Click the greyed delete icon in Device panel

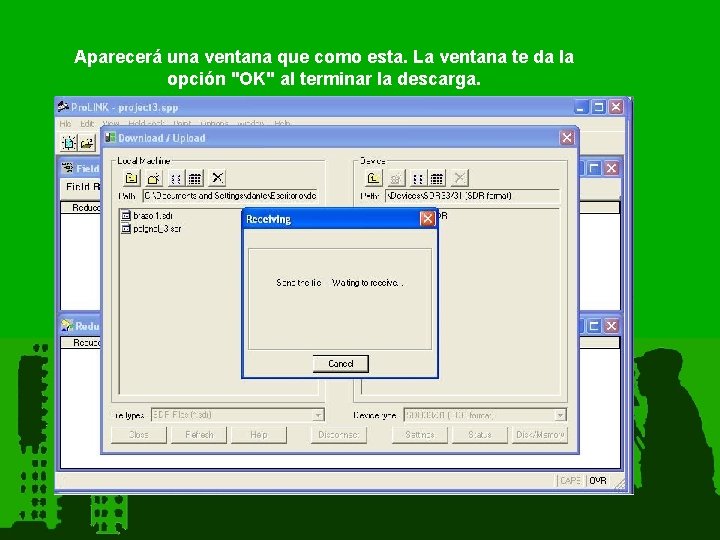pyautogui.click(x=459, y=178)
